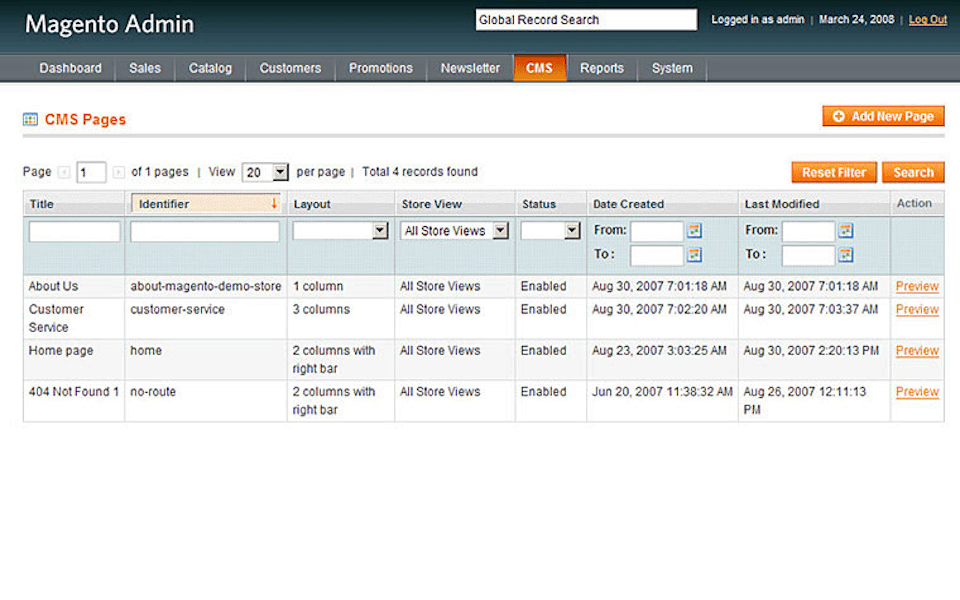Click the page number input field

91,173
